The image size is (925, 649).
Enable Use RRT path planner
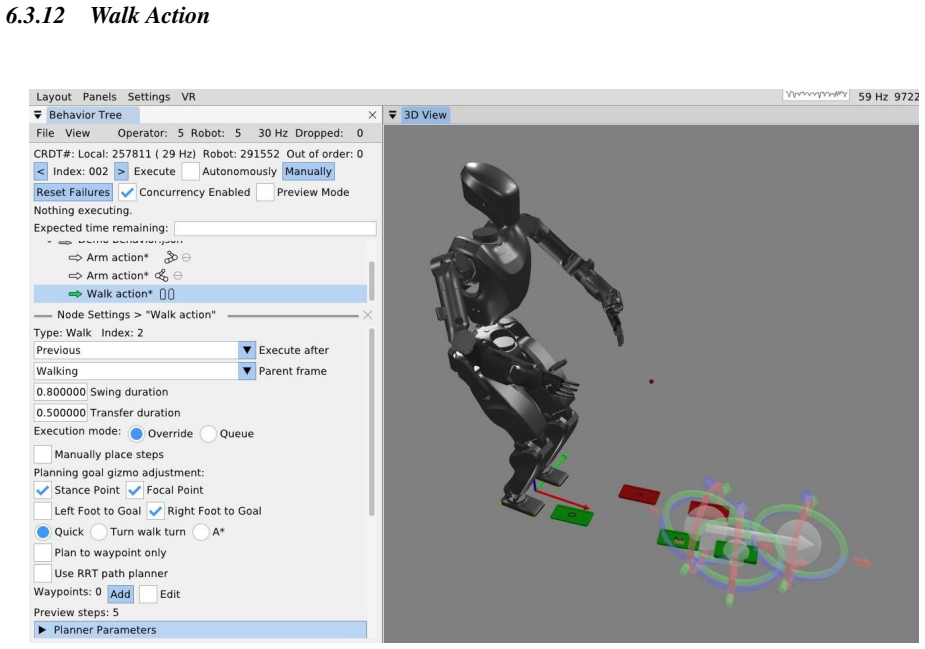pos(42,573)
